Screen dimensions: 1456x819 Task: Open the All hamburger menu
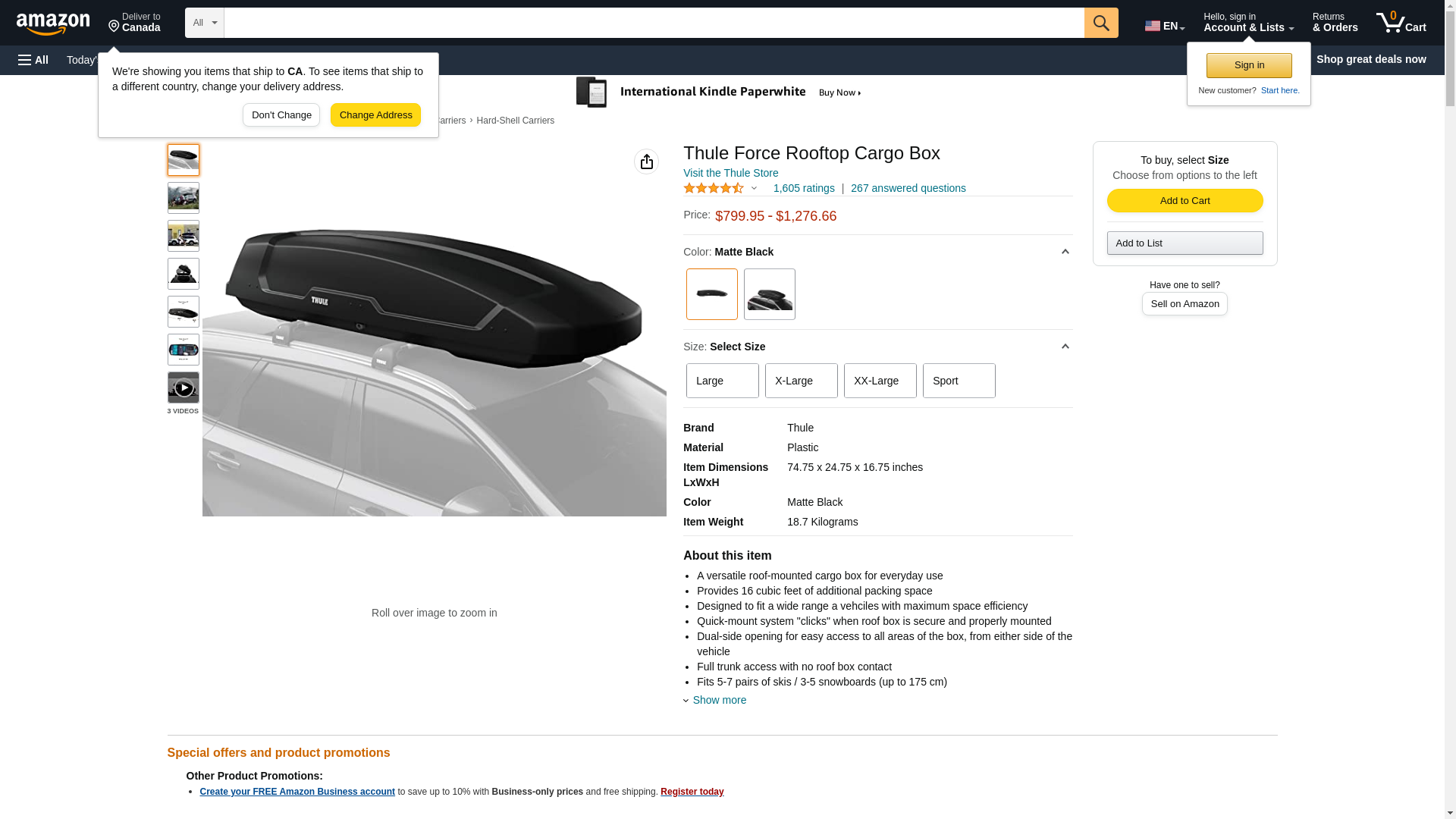coord(33,60)
